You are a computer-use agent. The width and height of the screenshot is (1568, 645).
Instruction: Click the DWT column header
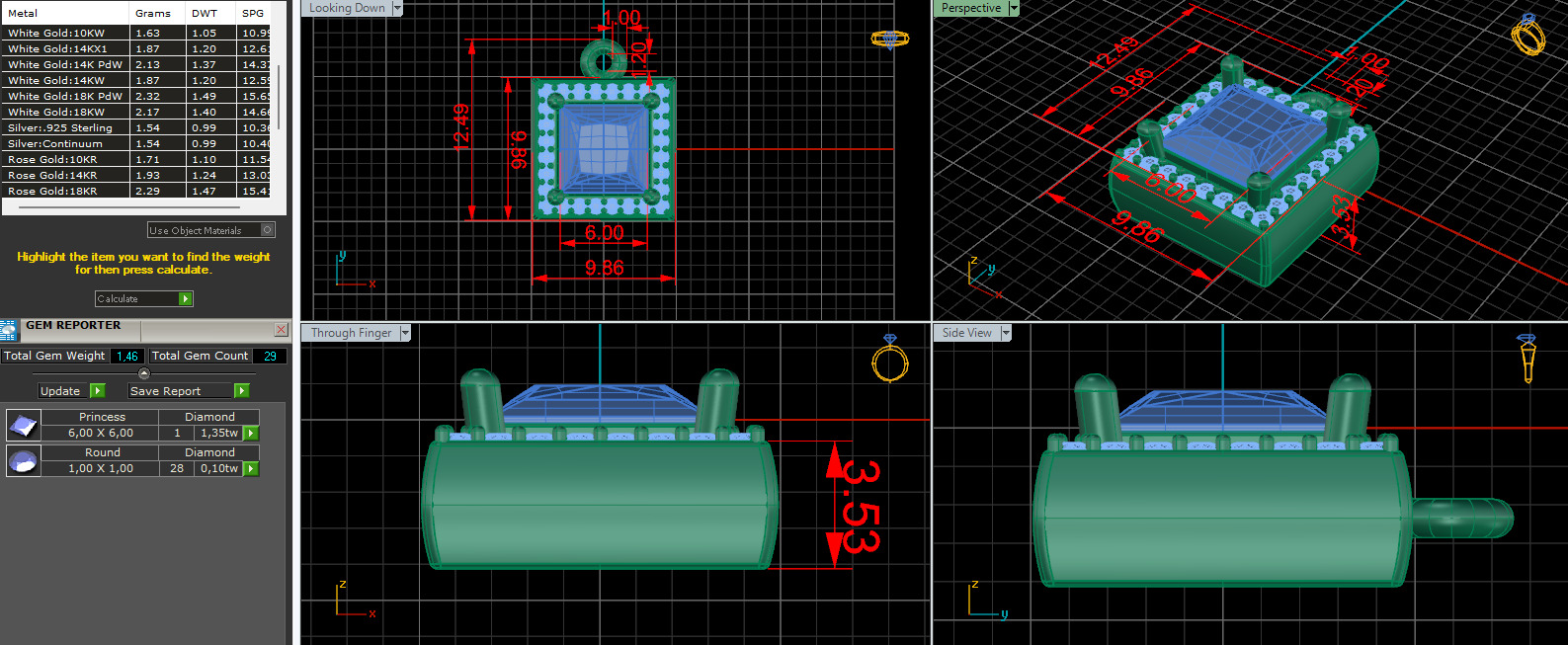[211, 13]
